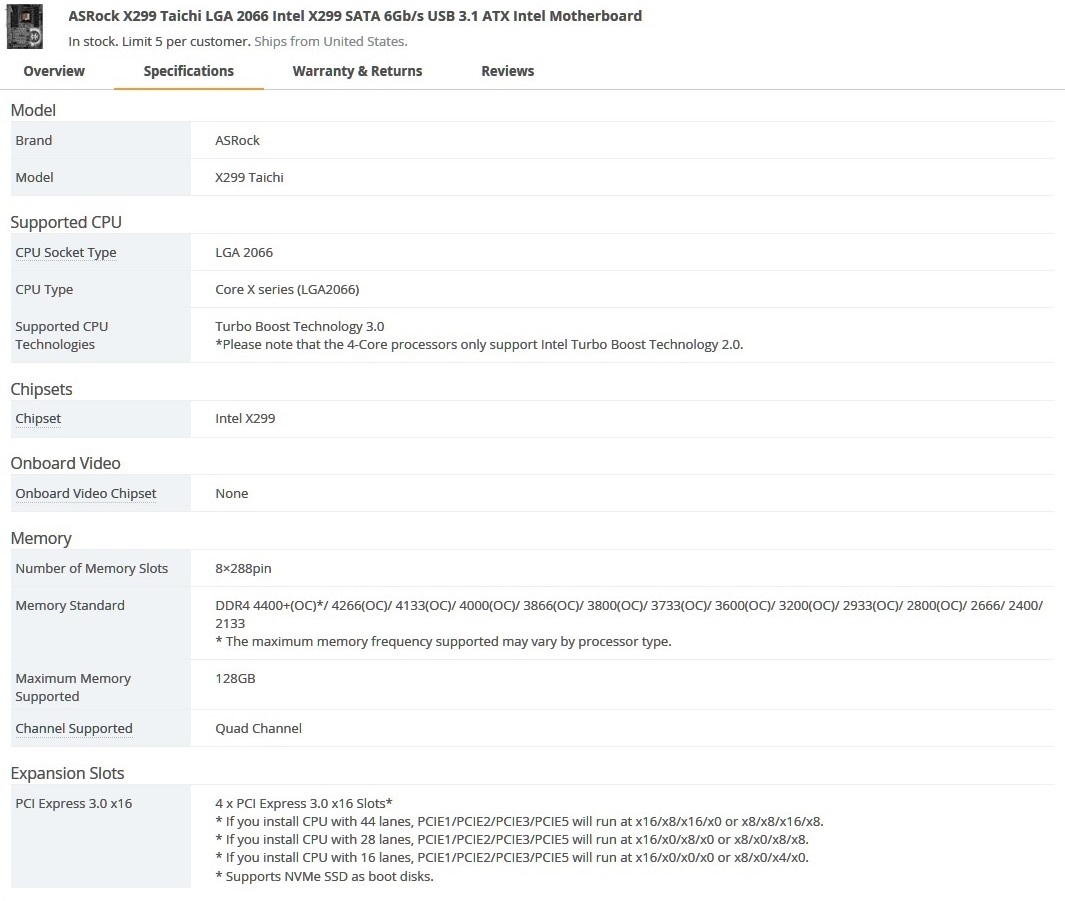
Task: Select the 128GB value
Action: (235, 678)
